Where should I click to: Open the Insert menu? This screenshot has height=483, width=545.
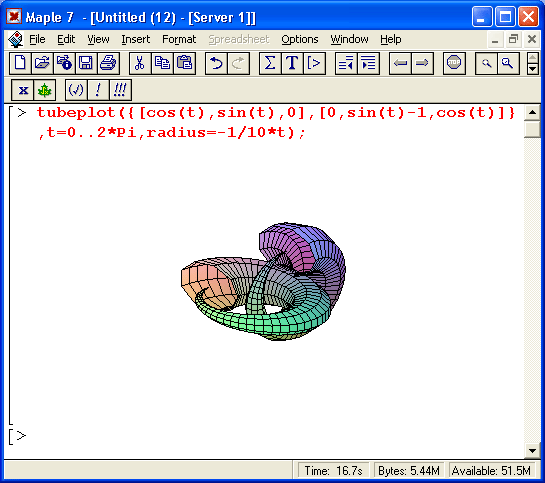pos(136,39)
